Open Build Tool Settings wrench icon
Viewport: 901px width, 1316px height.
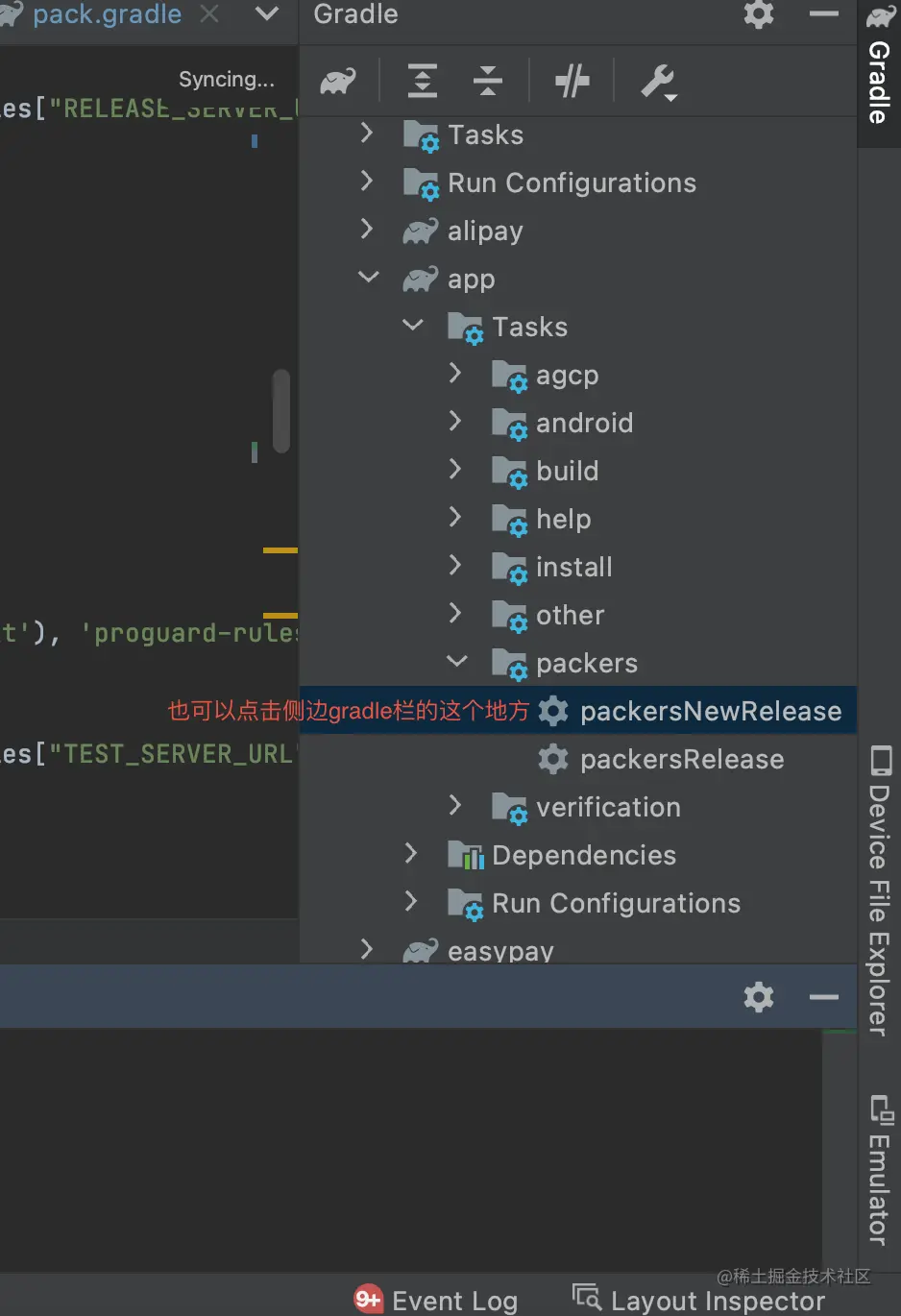point(659,83)
